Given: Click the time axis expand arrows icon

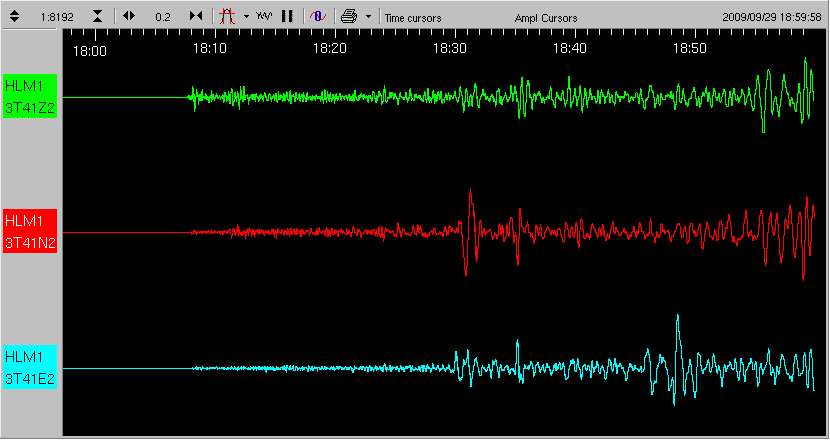Looking at the screenshot, I should 129,16.
